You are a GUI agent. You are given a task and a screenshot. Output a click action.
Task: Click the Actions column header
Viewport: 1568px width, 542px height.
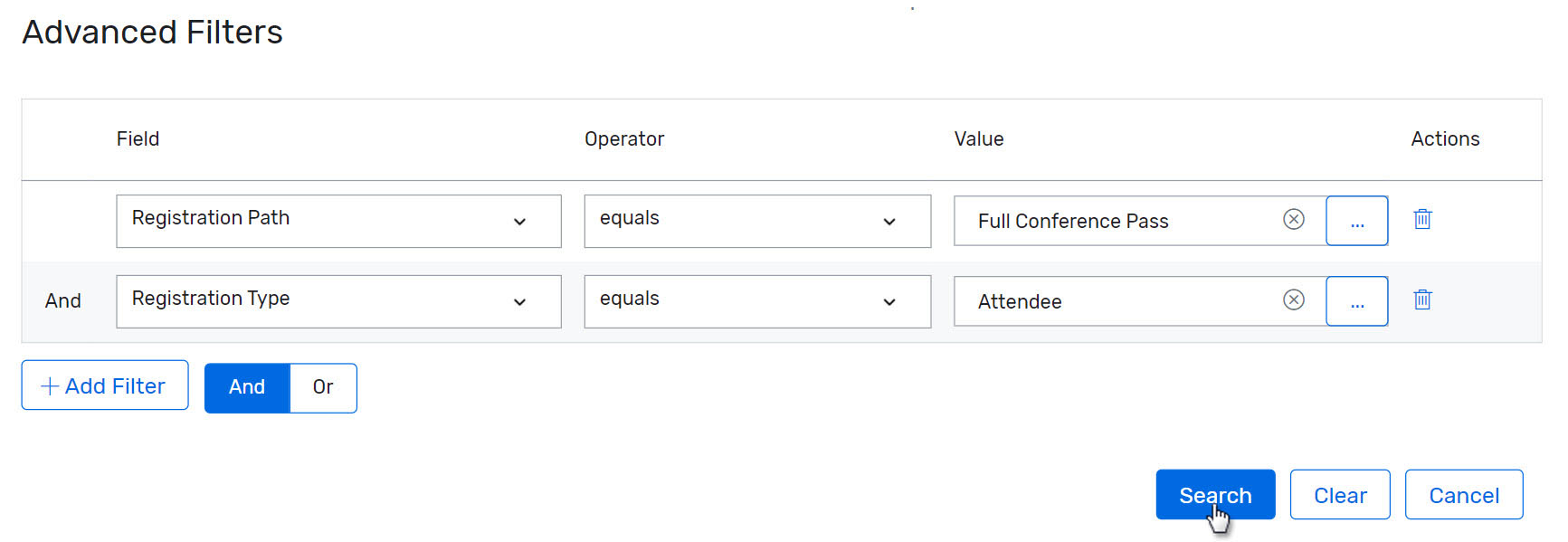click(1444, 138)
